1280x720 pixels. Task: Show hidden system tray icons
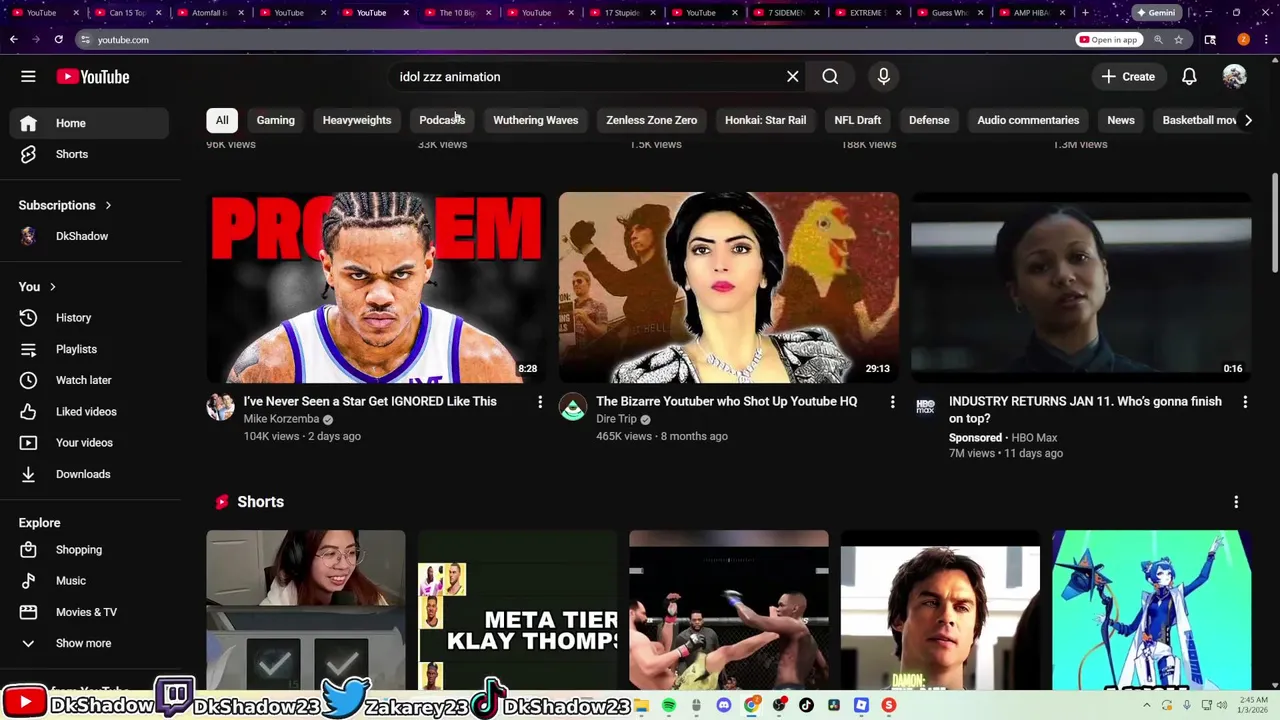(1147, 705)
